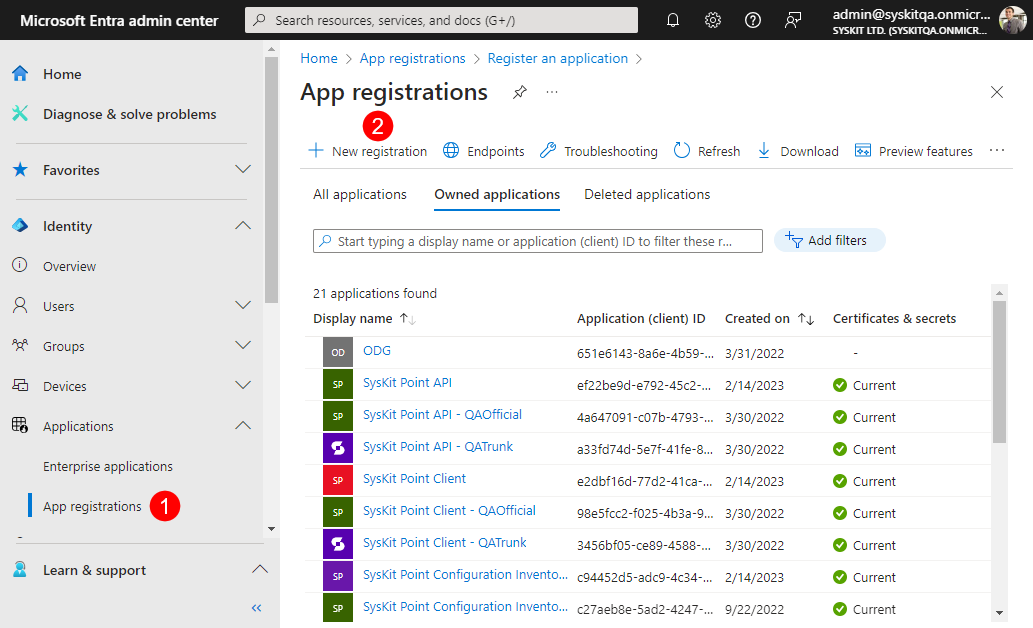Expand the Groups section
Image resolution: width=1033 pixels, height=628 pixels.
pos(242,346)
